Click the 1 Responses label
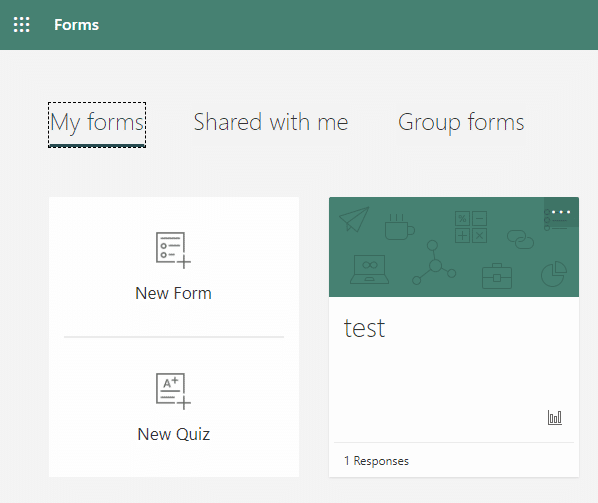 pyautogui.click(x=376, y=461)
